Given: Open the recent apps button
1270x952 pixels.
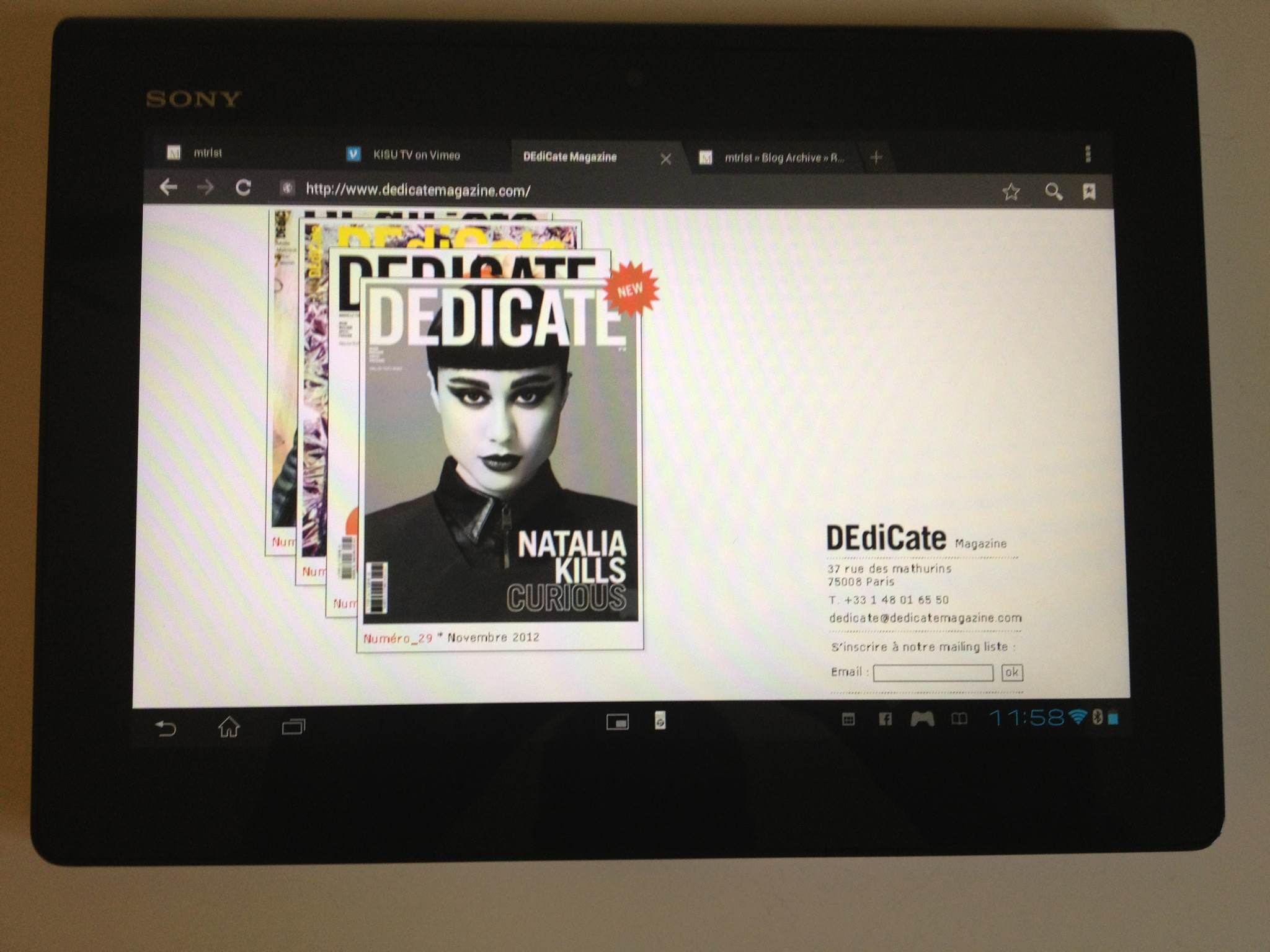Looking at the screenshot, I should click(x=293, y=726).
